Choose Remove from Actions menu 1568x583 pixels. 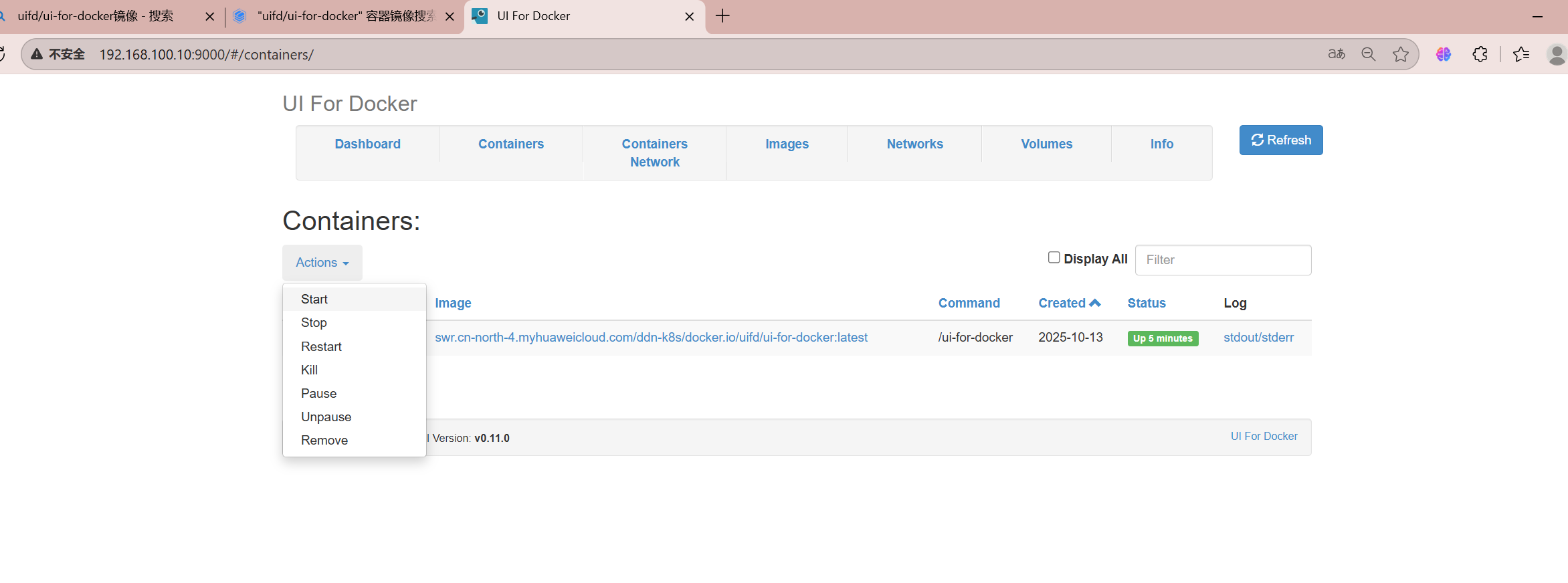354,440
